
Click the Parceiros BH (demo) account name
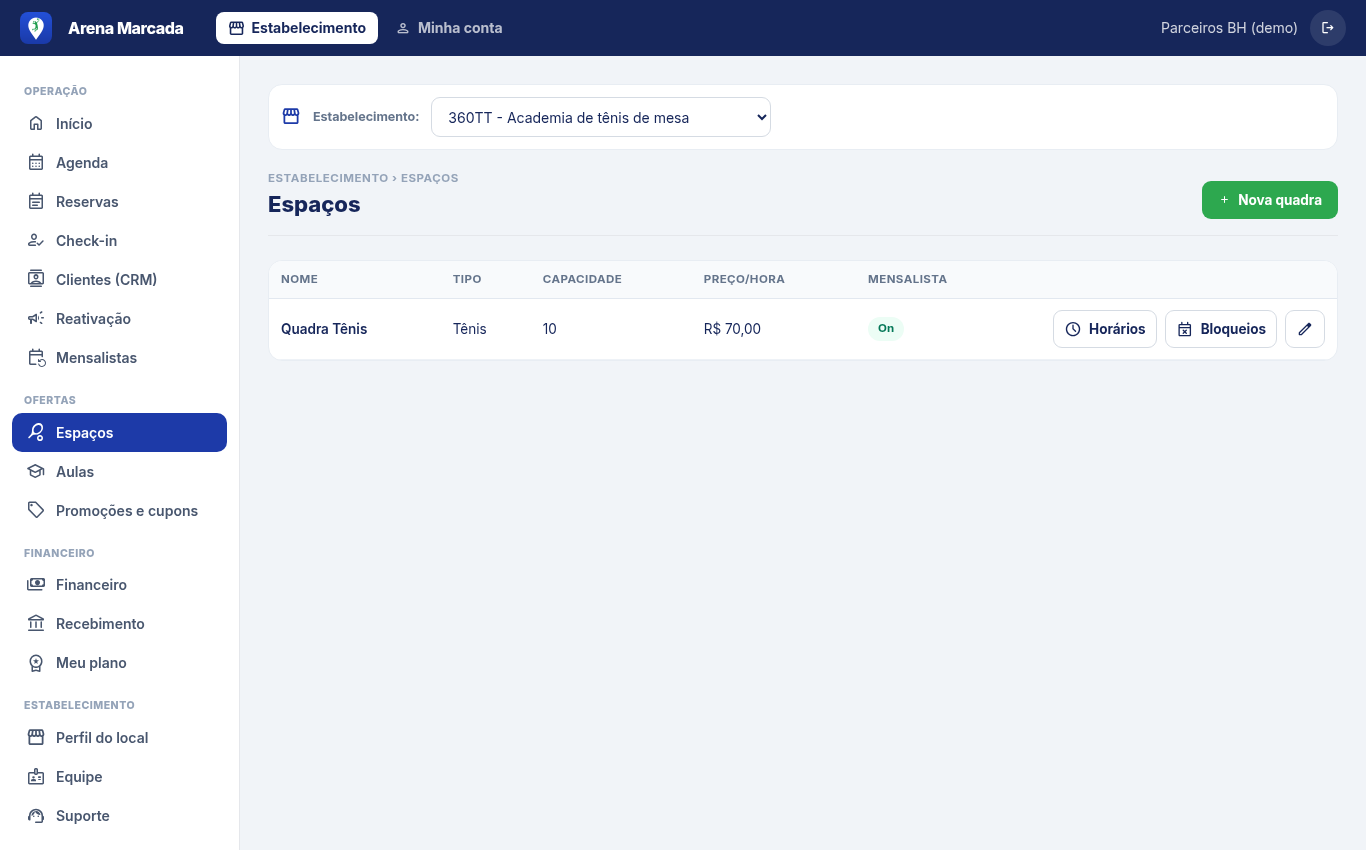[1229, 28]
